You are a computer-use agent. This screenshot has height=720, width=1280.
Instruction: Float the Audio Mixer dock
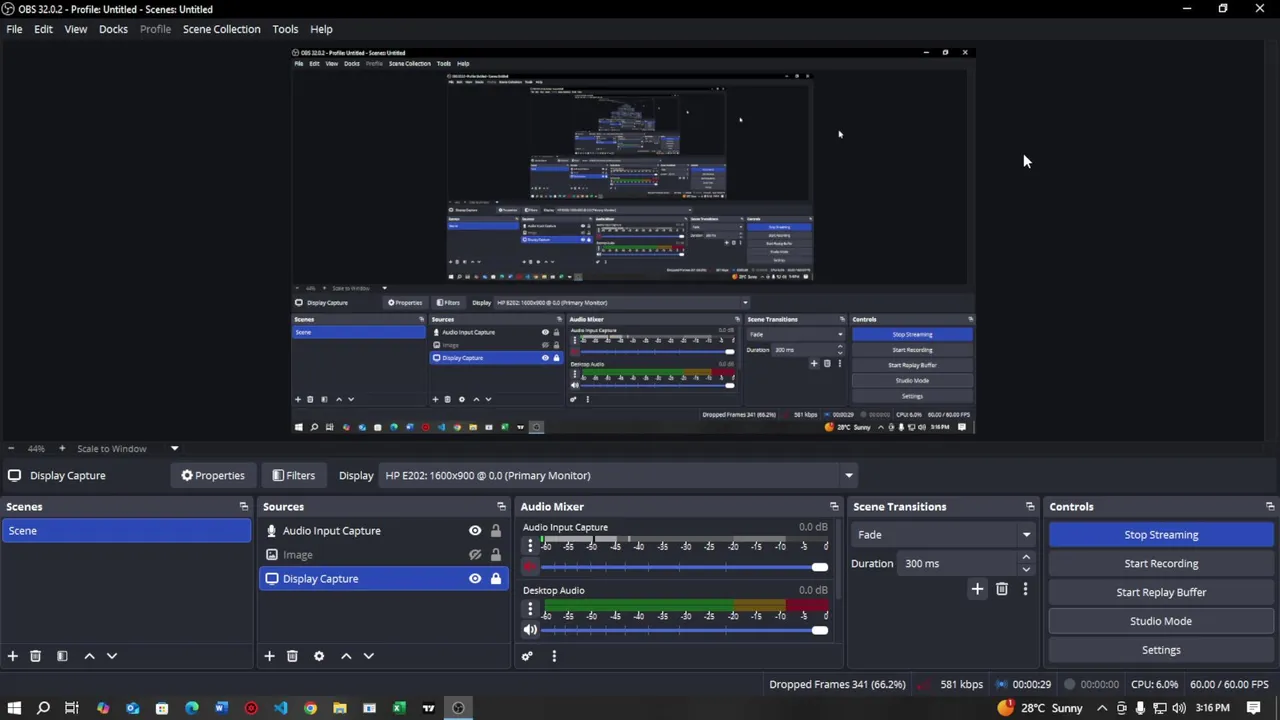834,506
